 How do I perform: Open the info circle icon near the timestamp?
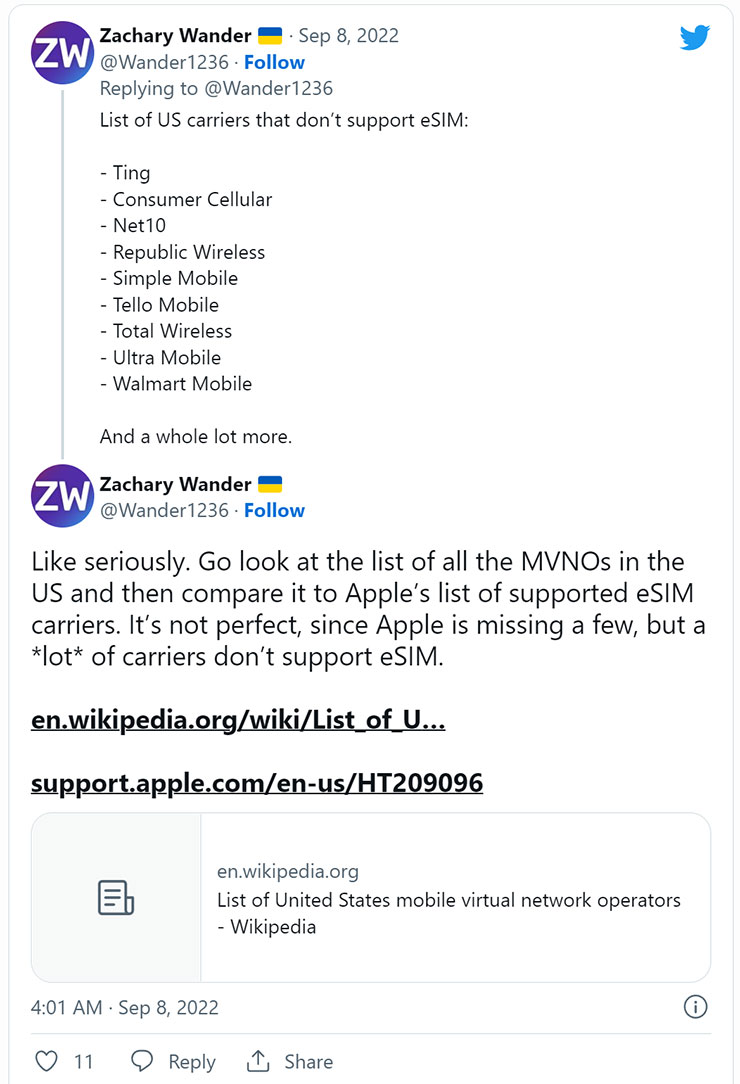point(695,1007)
